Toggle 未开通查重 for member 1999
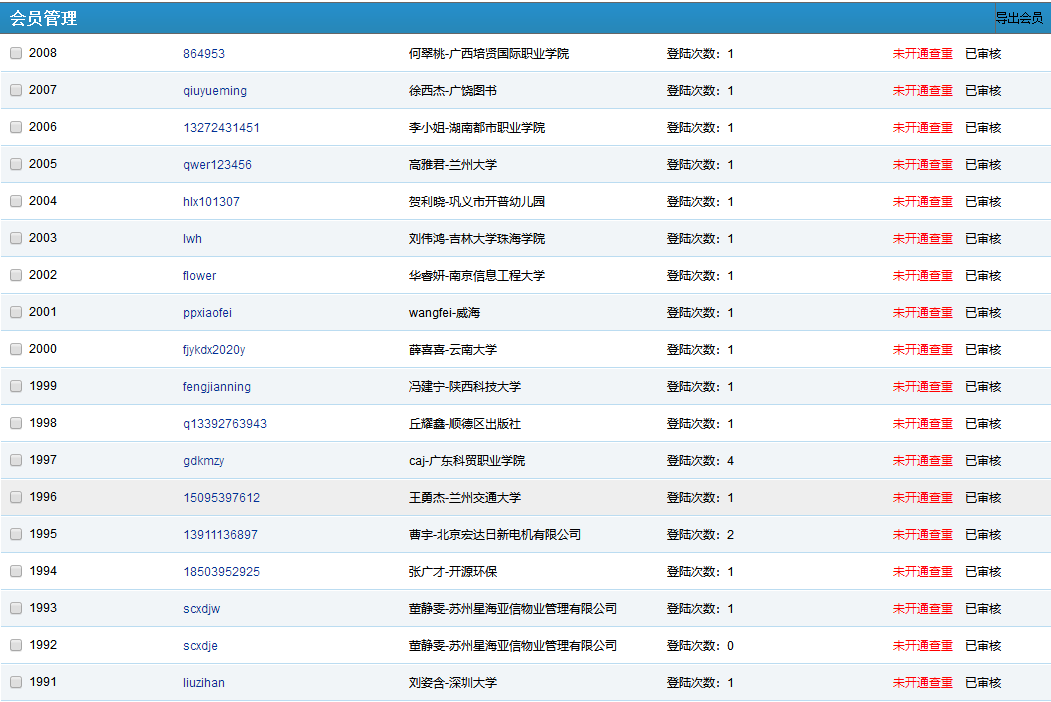 tap(922, 387)
